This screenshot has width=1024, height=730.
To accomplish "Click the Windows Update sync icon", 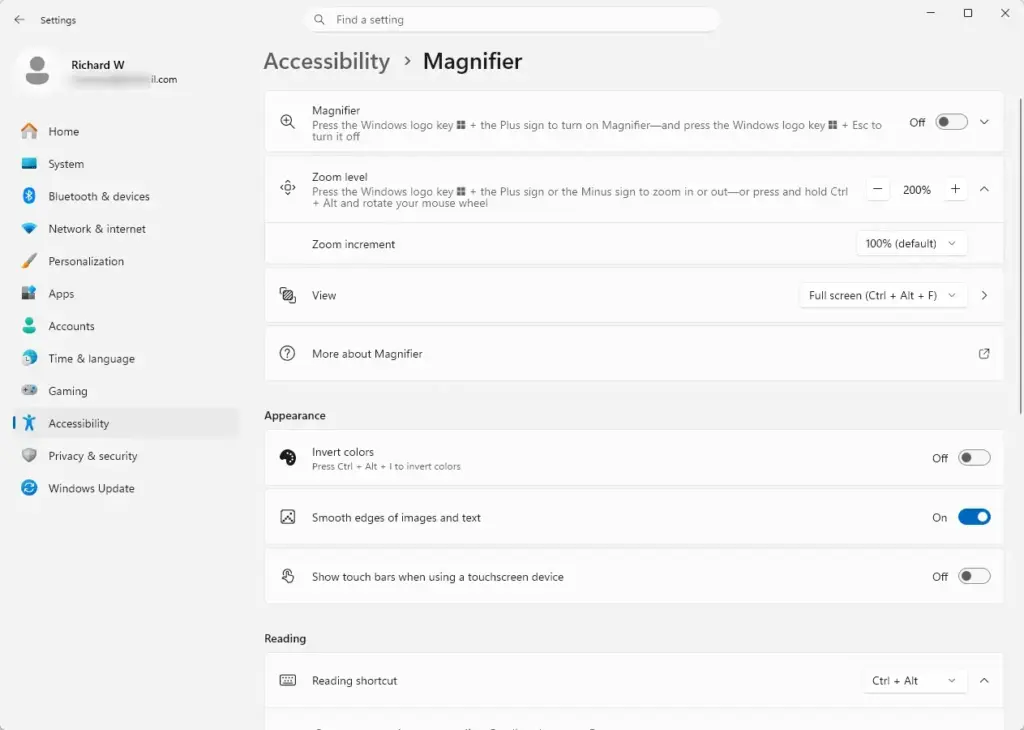I will click(x=29, y=488).
